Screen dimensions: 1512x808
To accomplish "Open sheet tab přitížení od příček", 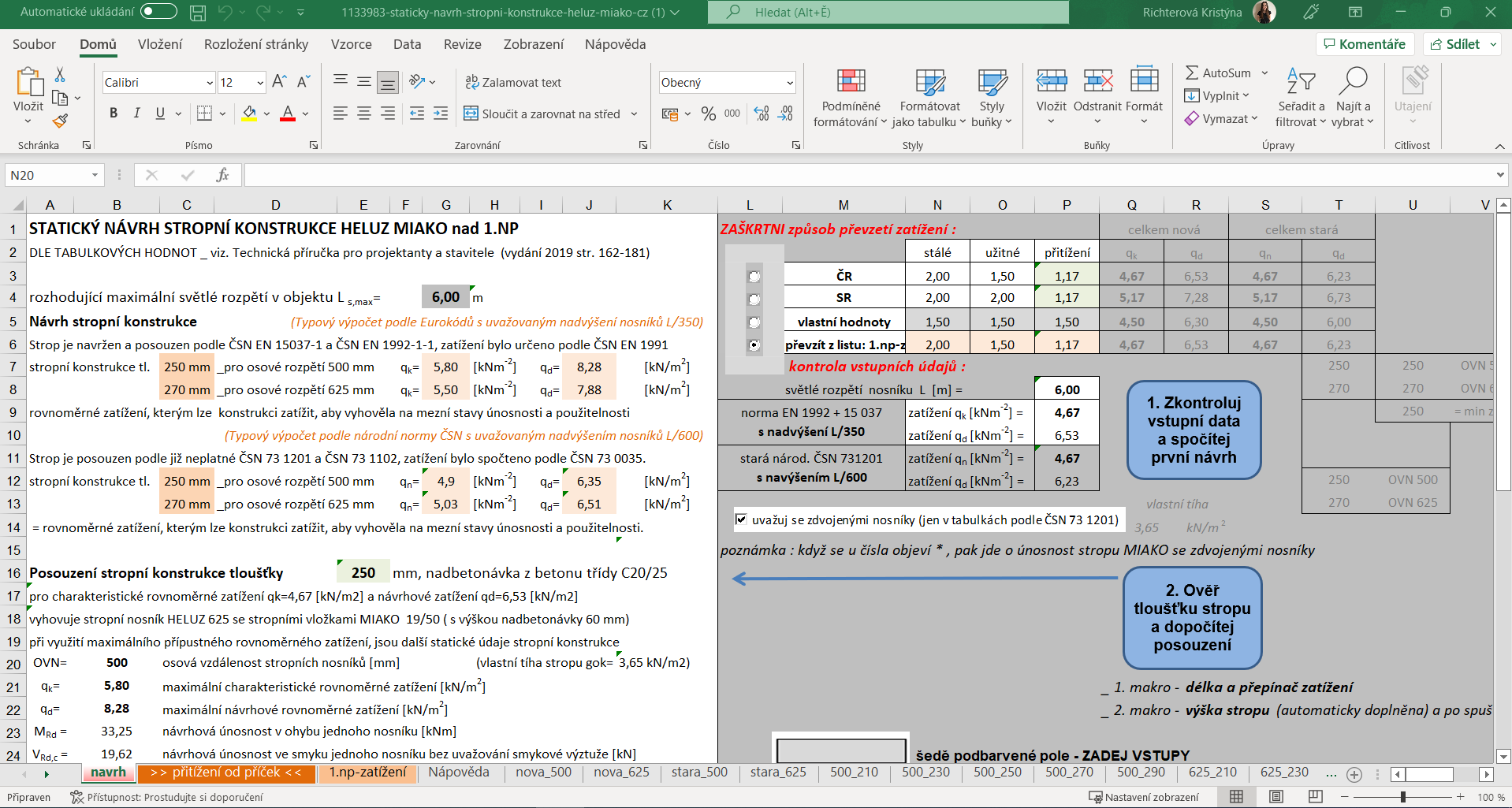I will [225, 773].
